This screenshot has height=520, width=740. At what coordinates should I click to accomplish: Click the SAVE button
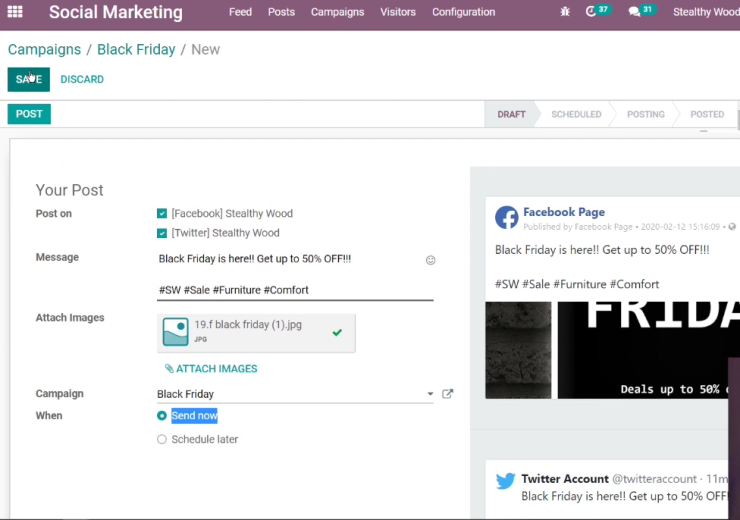click(x=29, y=79)
